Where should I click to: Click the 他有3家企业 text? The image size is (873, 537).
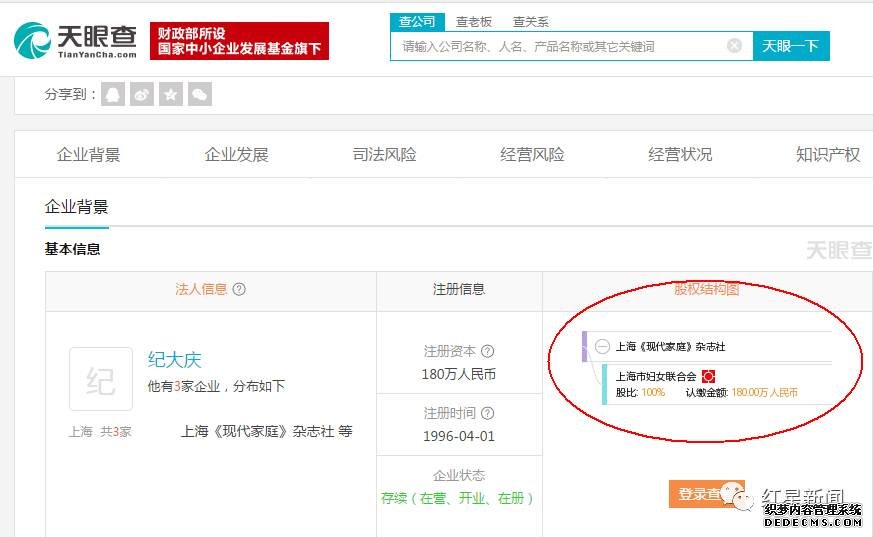pos(216,386)
